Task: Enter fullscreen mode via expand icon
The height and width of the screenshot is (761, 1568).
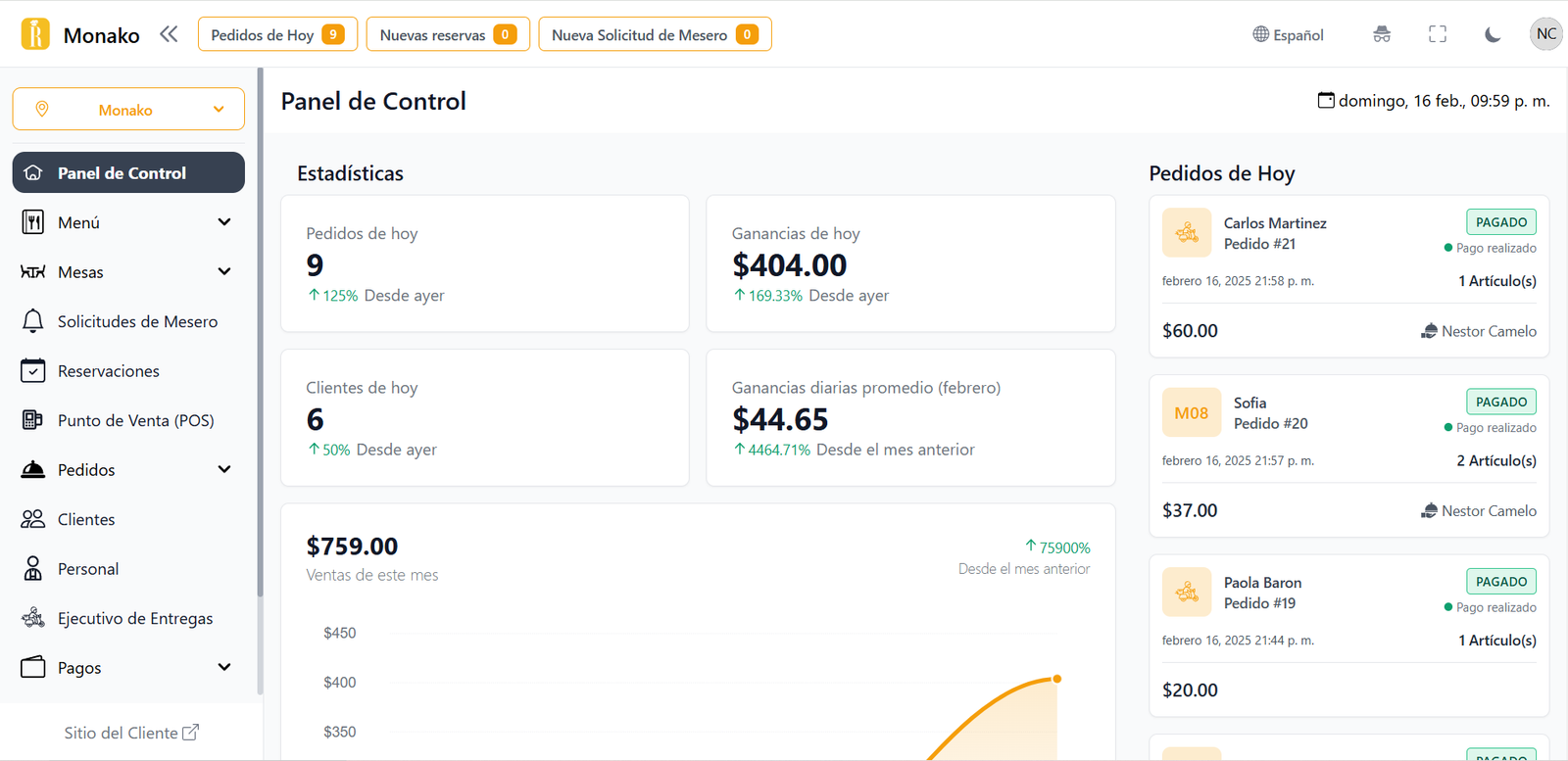Action: pos(1437,34)
